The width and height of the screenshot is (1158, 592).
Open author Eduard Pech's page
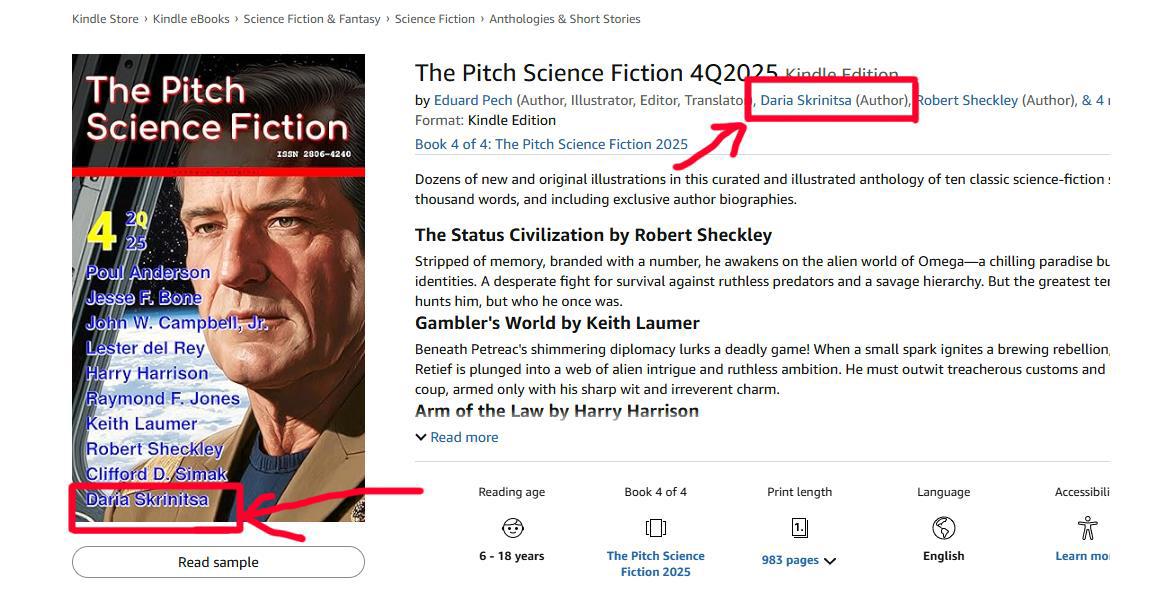click(472, 100)
